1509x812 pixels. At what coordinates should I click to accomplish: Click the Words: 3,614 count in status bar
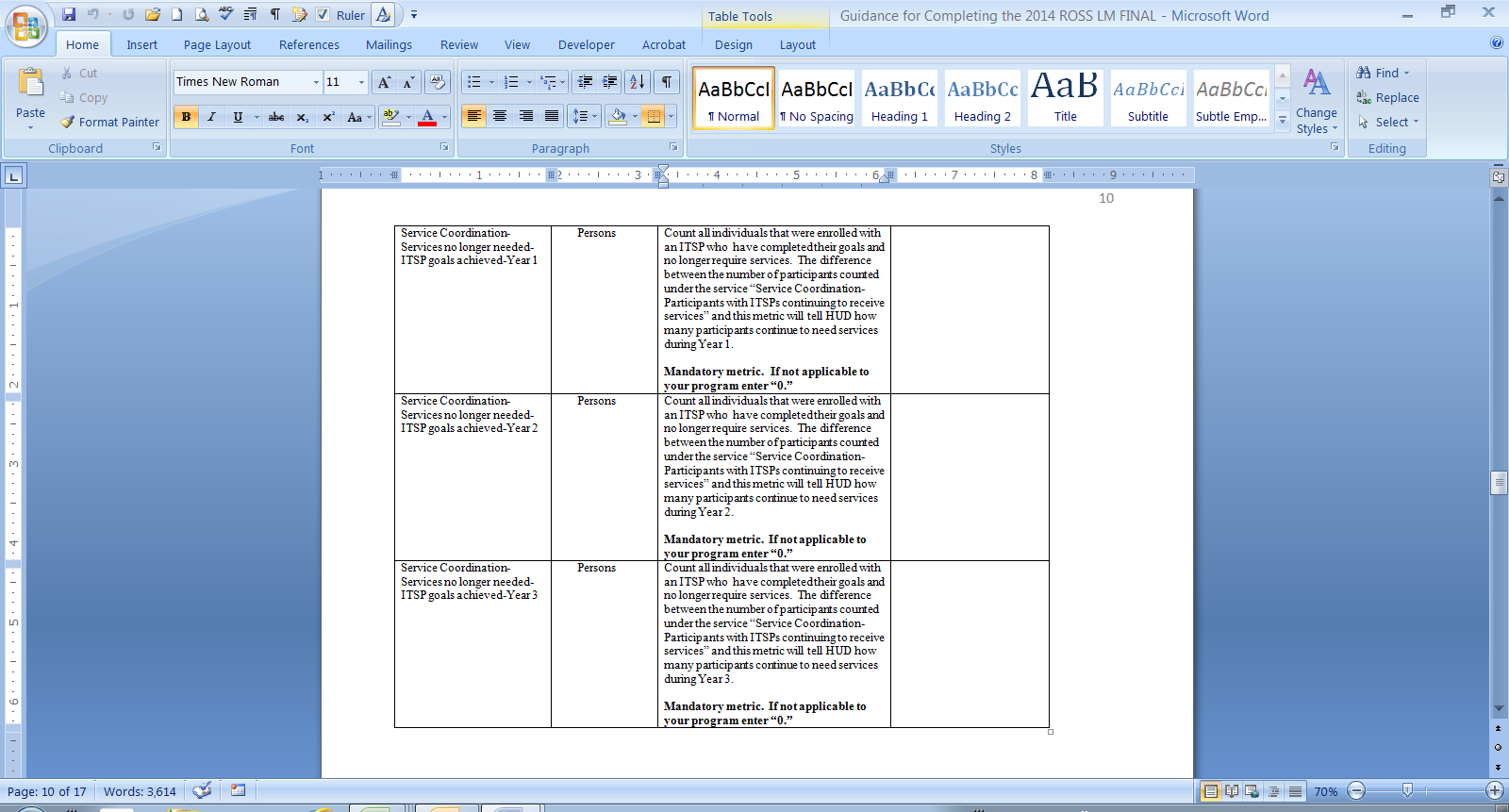tap(140, 791)
